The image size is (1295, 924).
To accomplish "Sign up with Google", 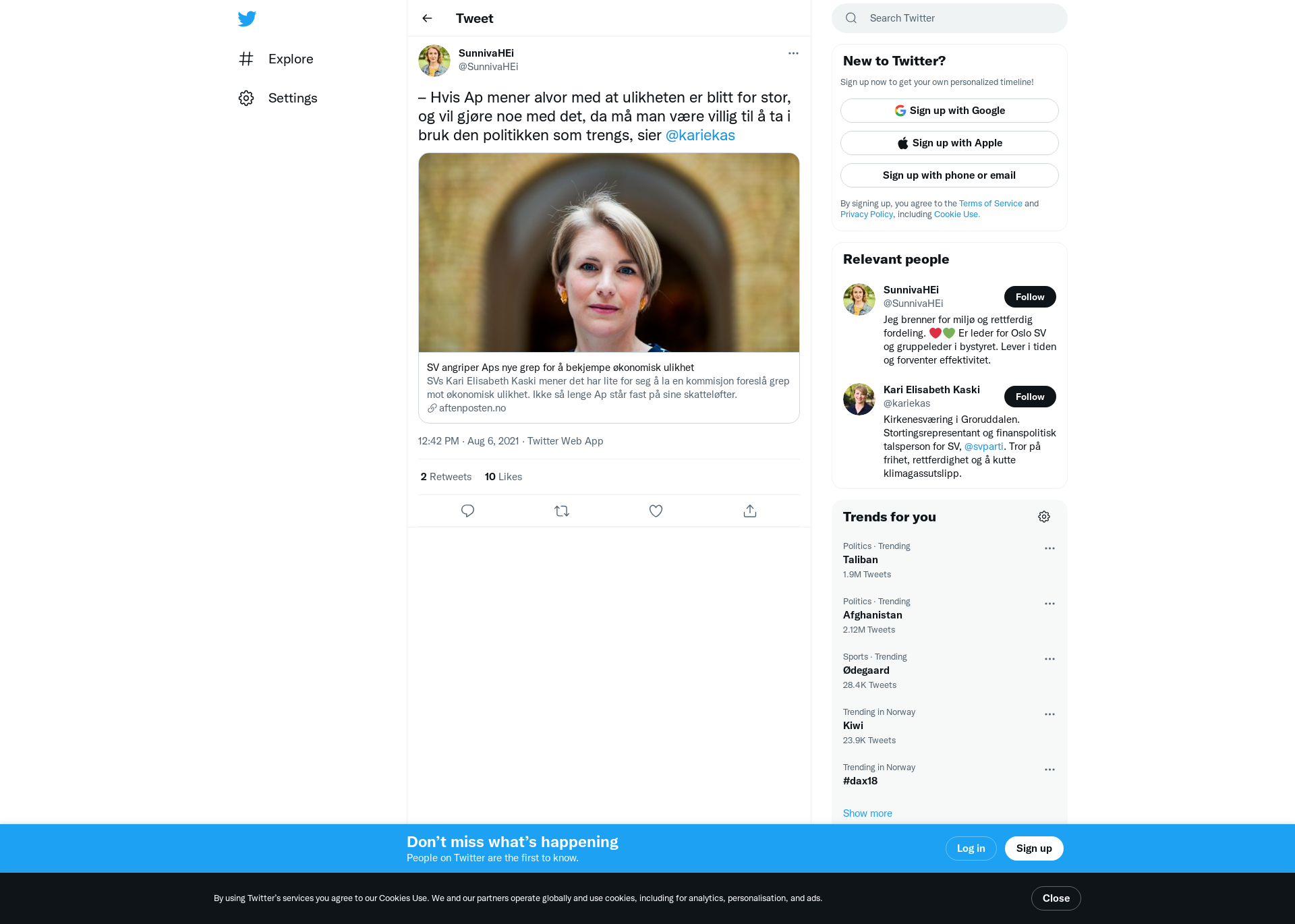I will (949, 111).
